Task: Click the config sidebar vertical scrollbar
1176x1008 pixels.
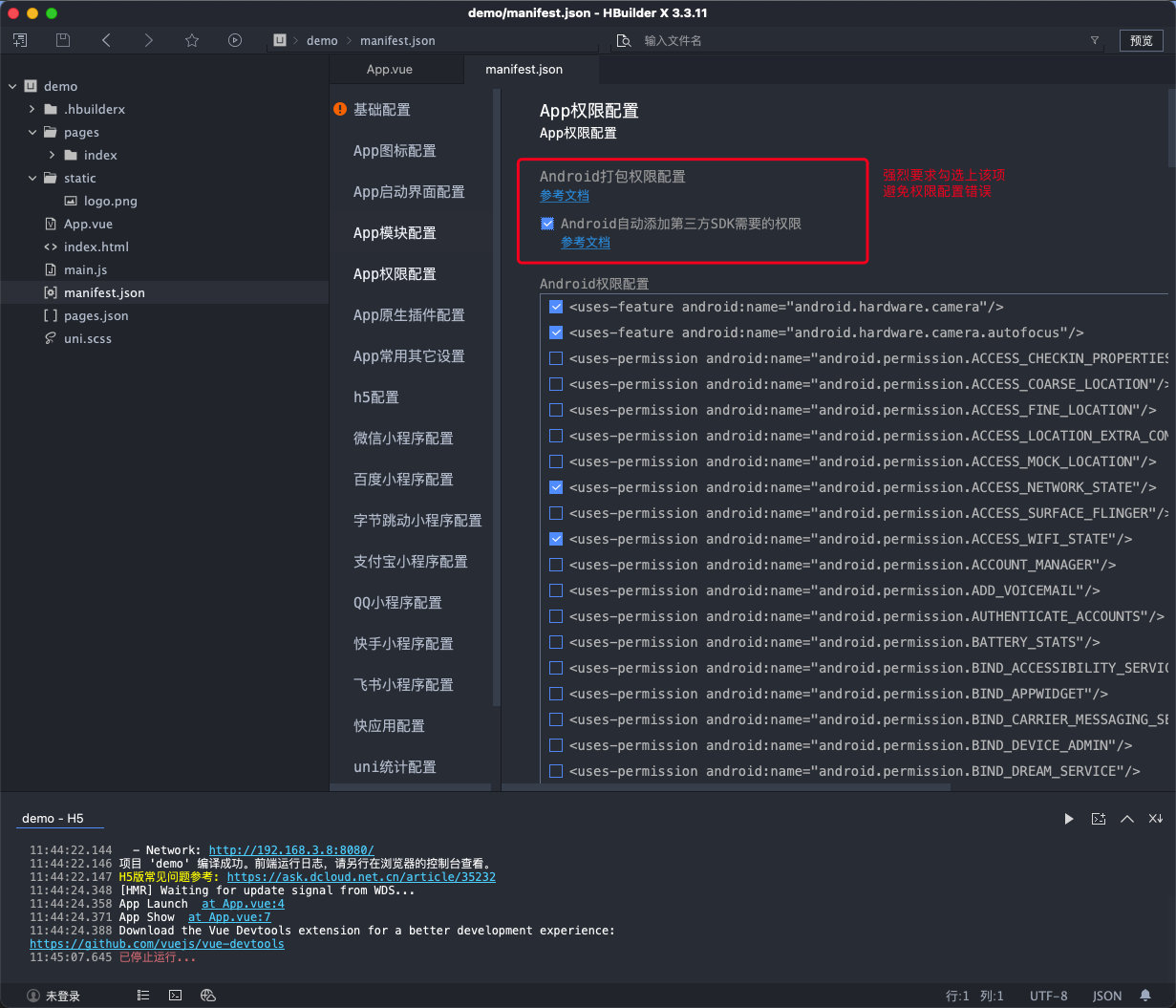Action: point(496,397)
